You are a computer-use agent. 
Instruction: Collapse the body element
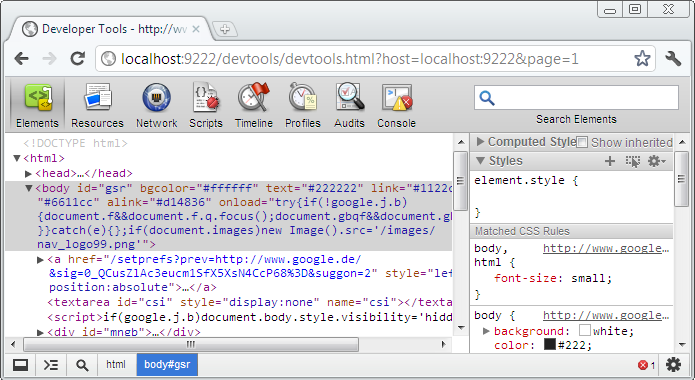click(x=29, y=188)
